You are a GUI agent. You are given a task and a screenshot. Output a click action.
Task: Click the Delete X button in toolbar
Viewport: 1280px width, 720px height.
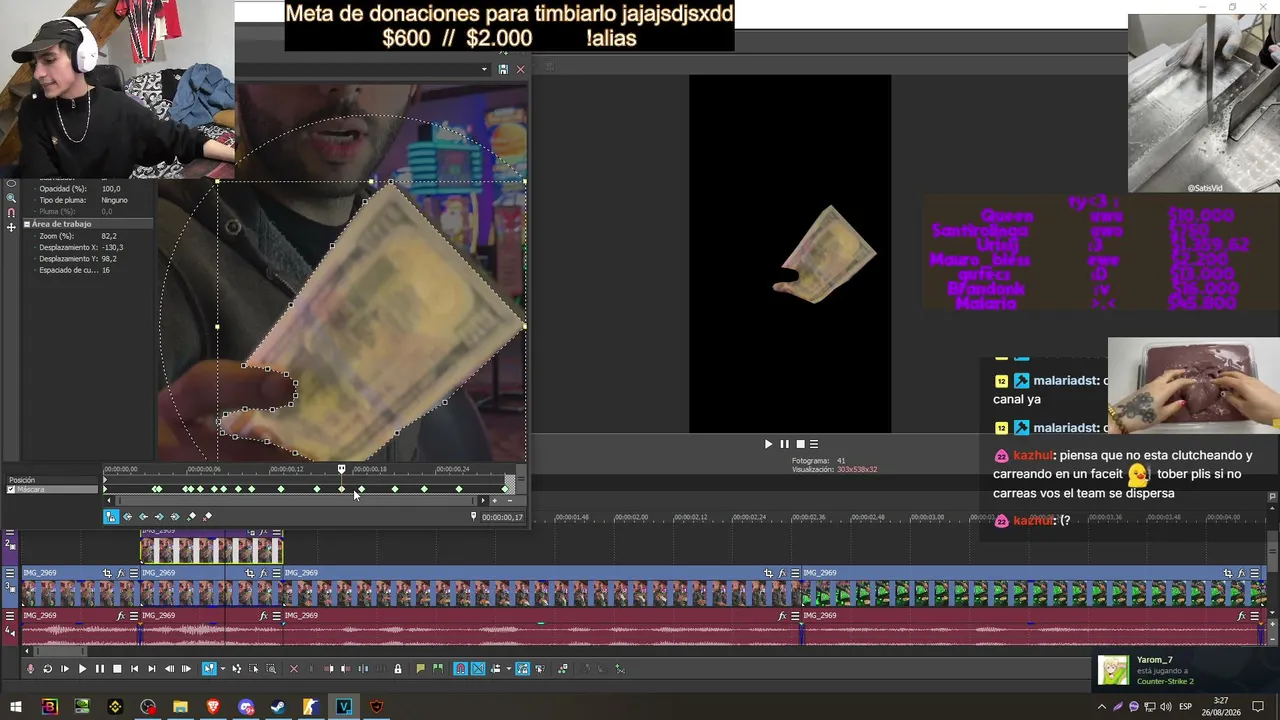293,669
